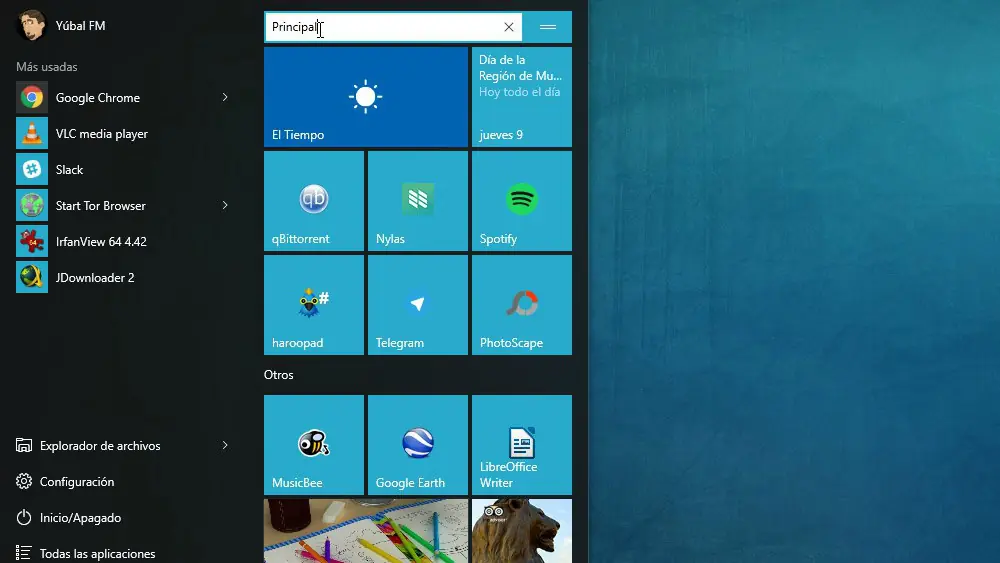The height and width of the screenshot is (563, 1000).
Task: Grab the group drag handle beside name field
Action: 548,27
